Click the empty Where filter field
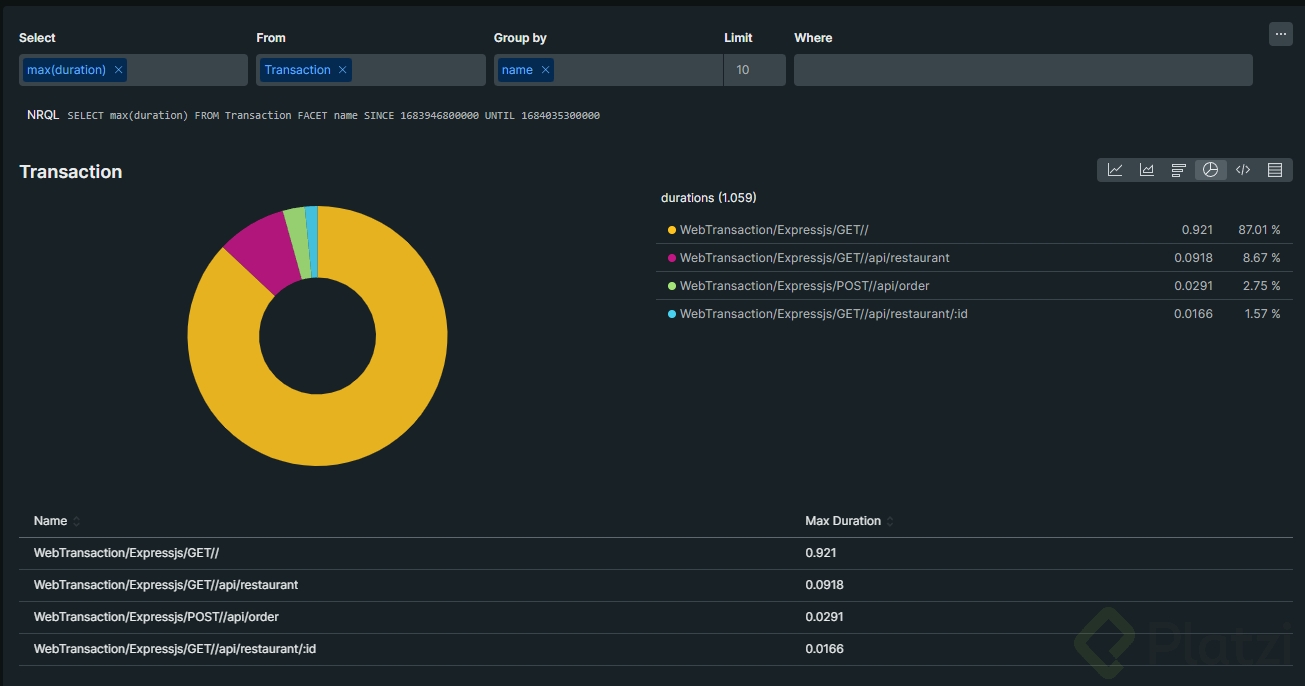Image resolution: width=1305 pixels, height=686 pixels. [x=1022, y=70]
